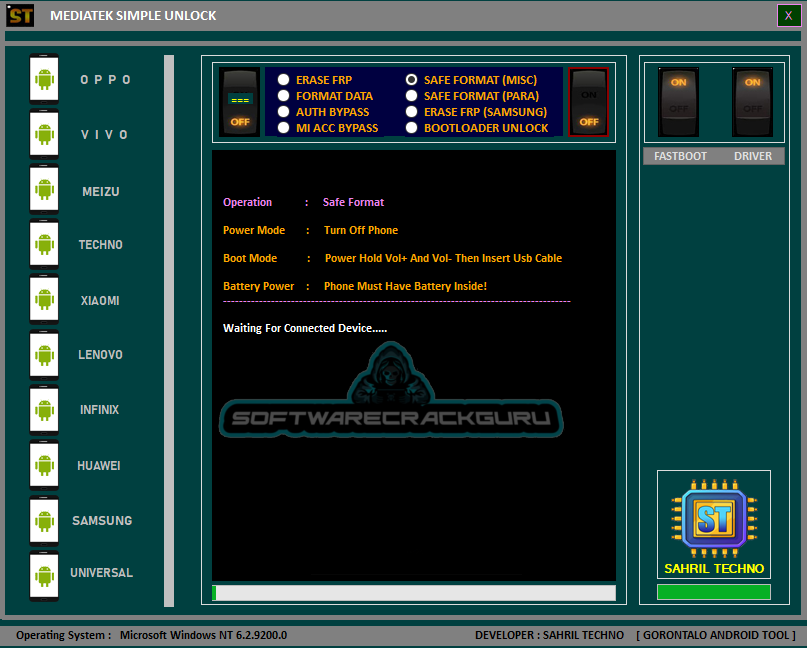The width and height of the screenshot is (807, 648).
Task: Click the brand list vertical scrollbar
Action: (x=169, y=331)
